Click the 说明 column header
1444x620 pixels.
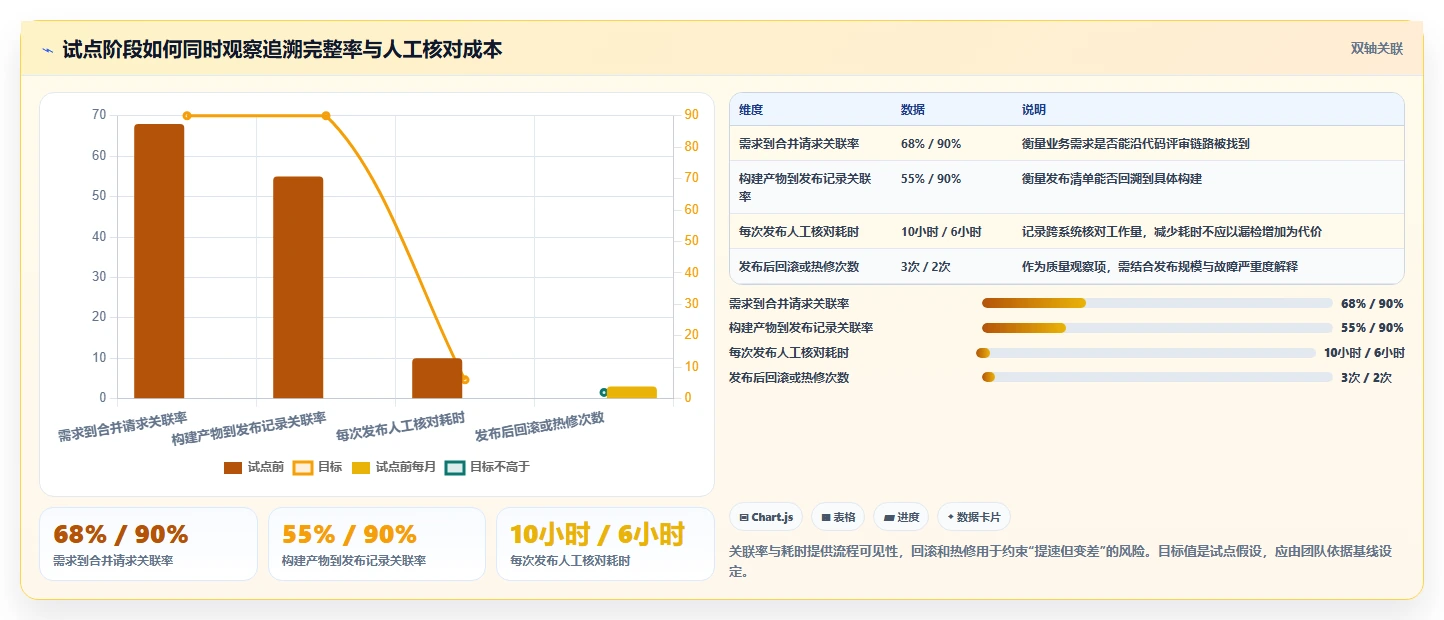pos(1034,109)
